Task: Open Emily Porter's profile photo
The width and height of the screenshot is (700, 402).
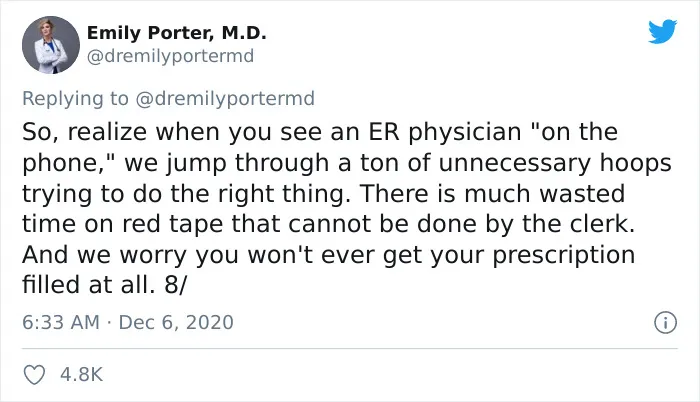Action: click(x=51, y=45)
